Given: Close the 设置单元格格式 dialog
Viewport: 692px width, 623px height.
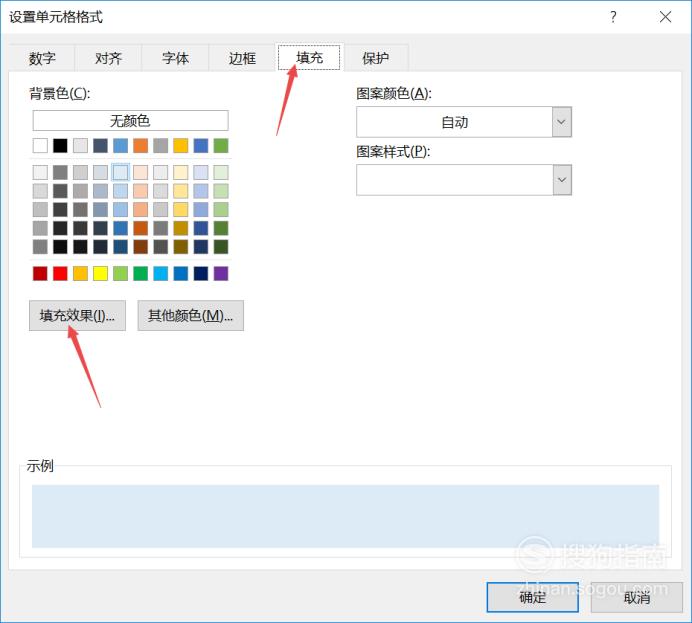Looking at the screenshot, I should point(665,17).
